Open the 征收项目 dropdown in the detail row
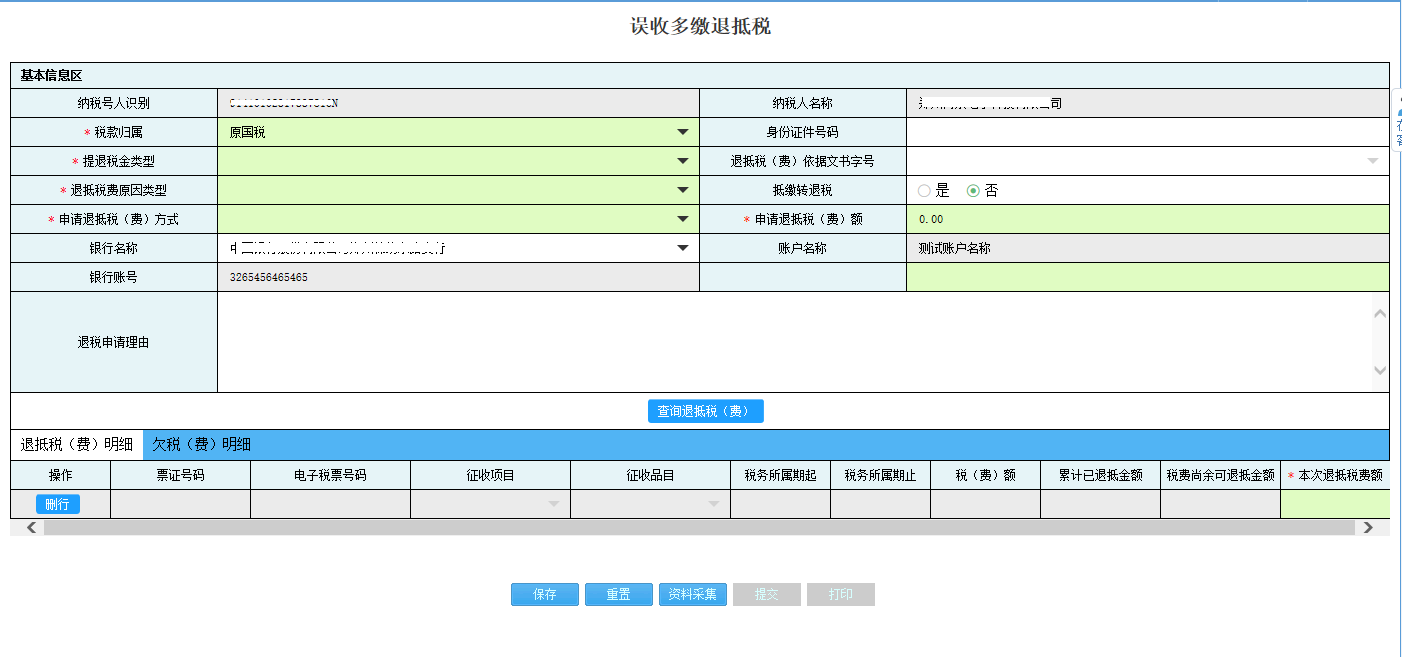This screenshot has width=1402, height=657. 554,503
